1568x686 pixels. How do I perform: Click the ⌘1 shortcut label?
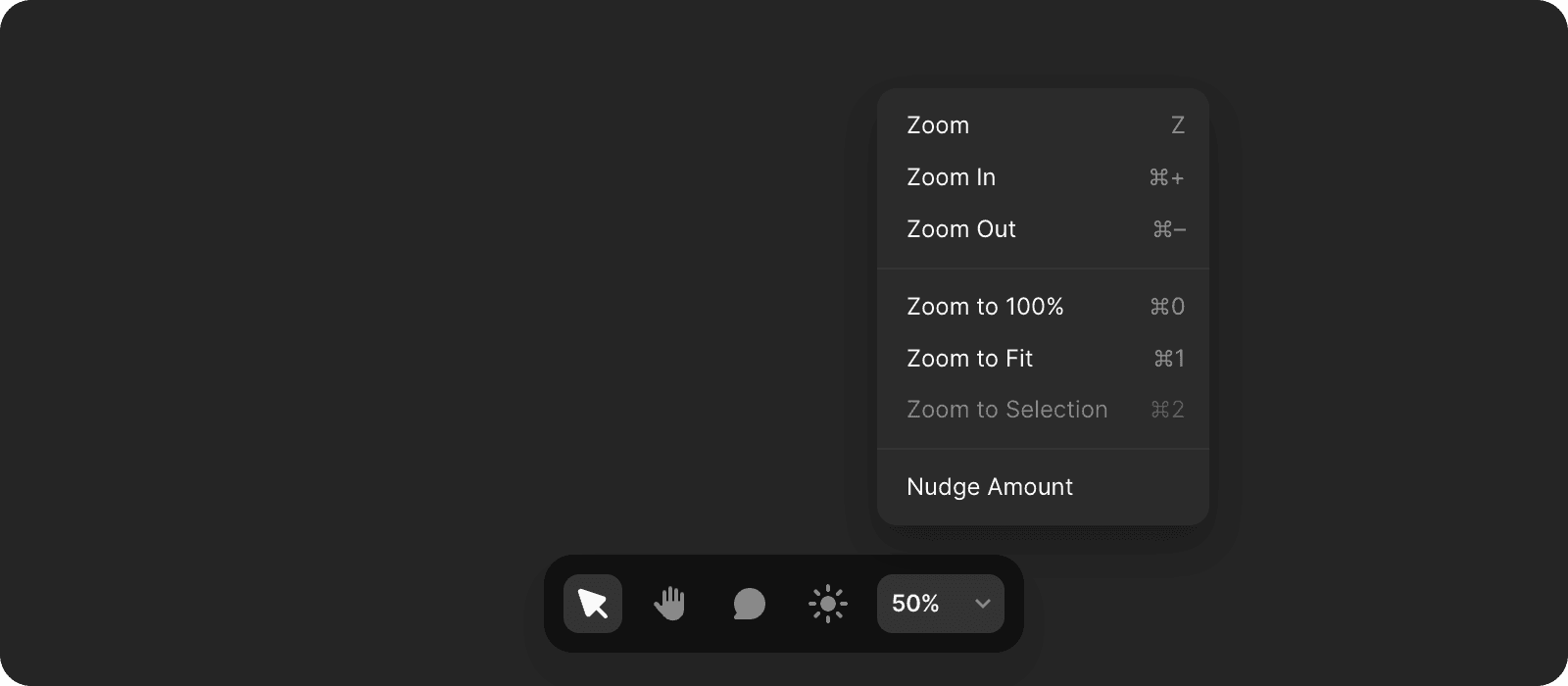pyautogui.click(x=1169, y=359)
